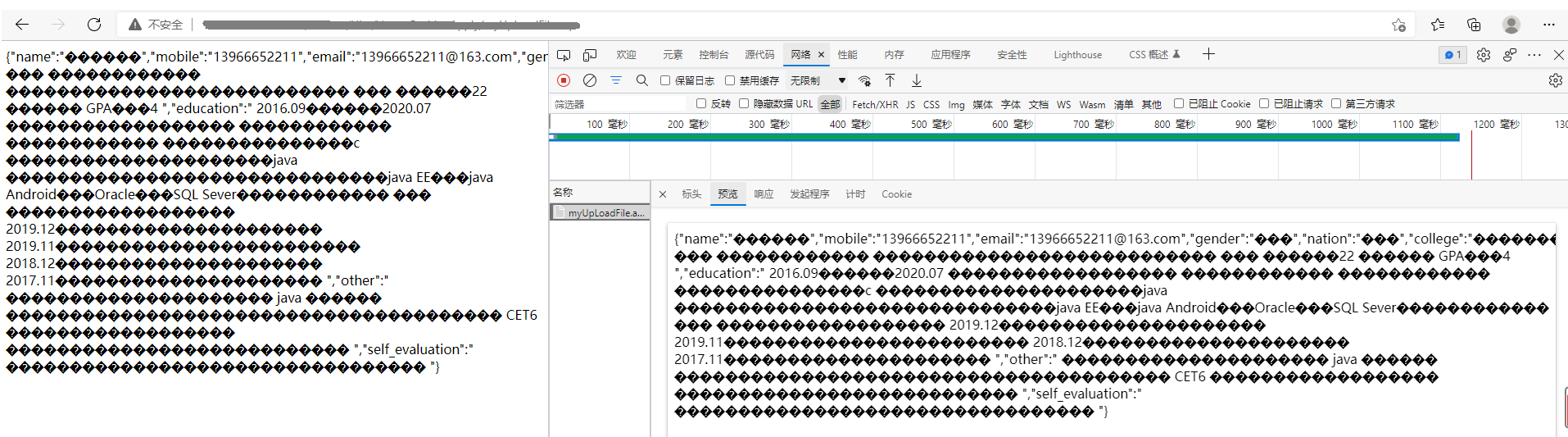Open network conditions wifi icon
Viewport: 1568px width, 437px height.
pyautogui.click(x=864, y=80)
